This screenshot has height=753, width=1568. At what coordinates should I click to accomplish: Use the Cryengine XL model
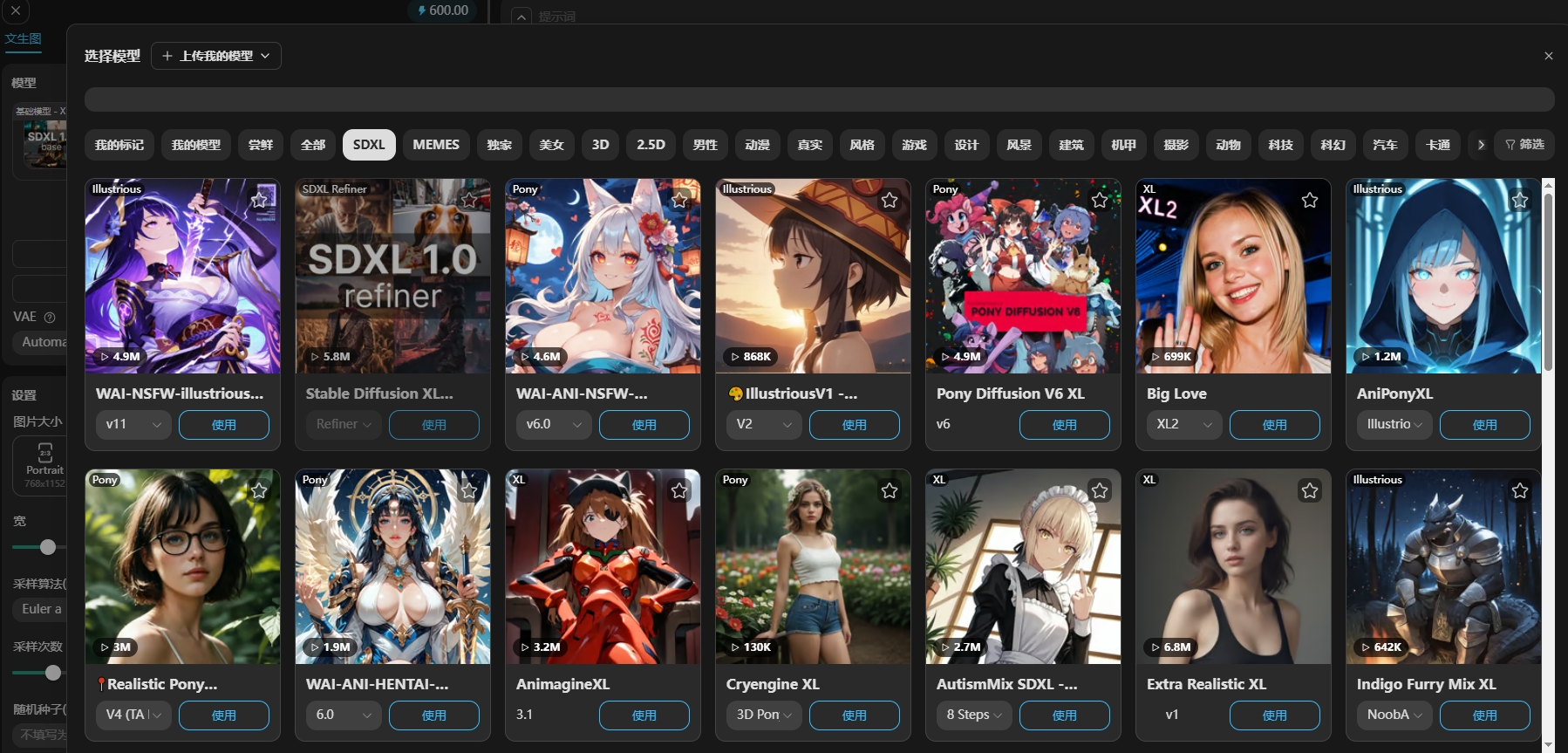(x=855, y=715)
